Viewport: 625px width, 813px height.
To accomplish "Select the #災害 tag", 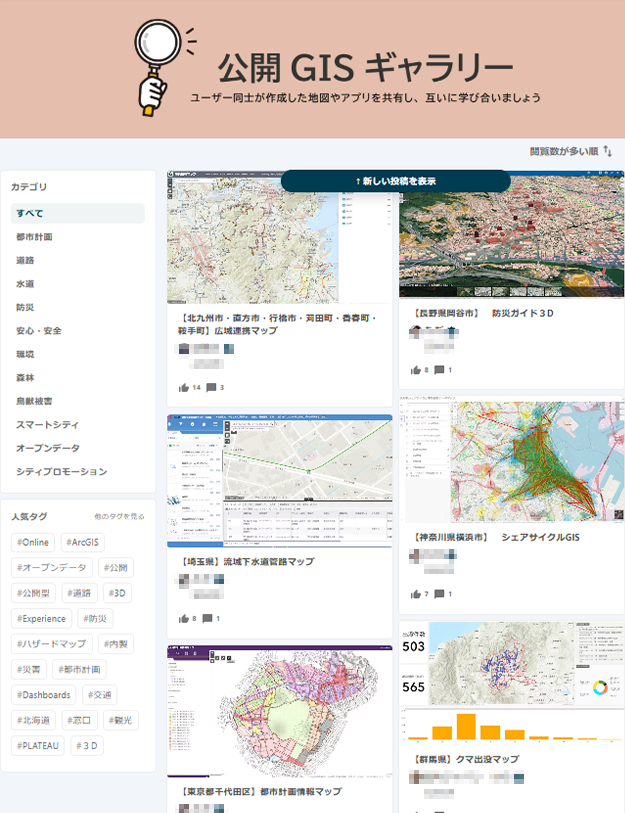I will 29,669.
